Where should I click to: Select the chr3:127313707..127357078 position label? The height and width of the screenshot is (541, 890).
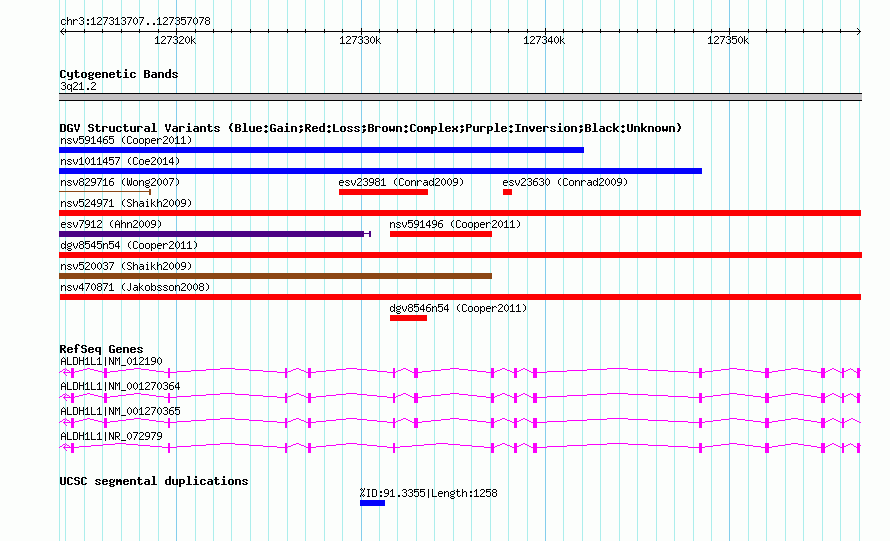(x=135, y=21)
